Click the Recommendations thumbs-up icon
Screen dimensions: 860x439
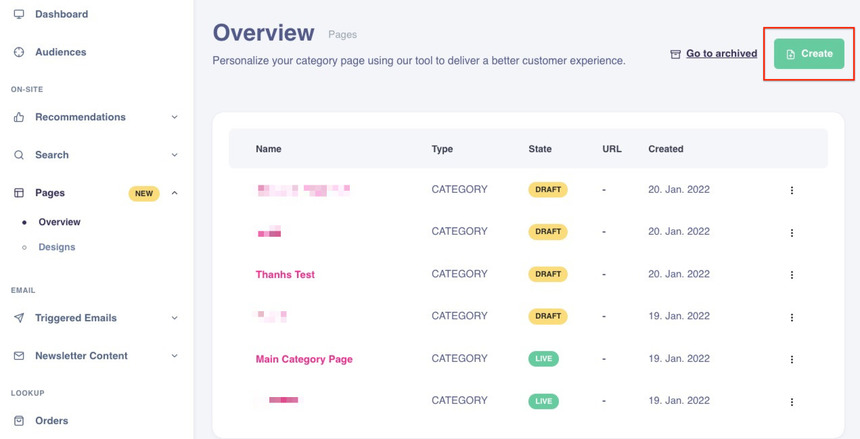click(19, 117)
